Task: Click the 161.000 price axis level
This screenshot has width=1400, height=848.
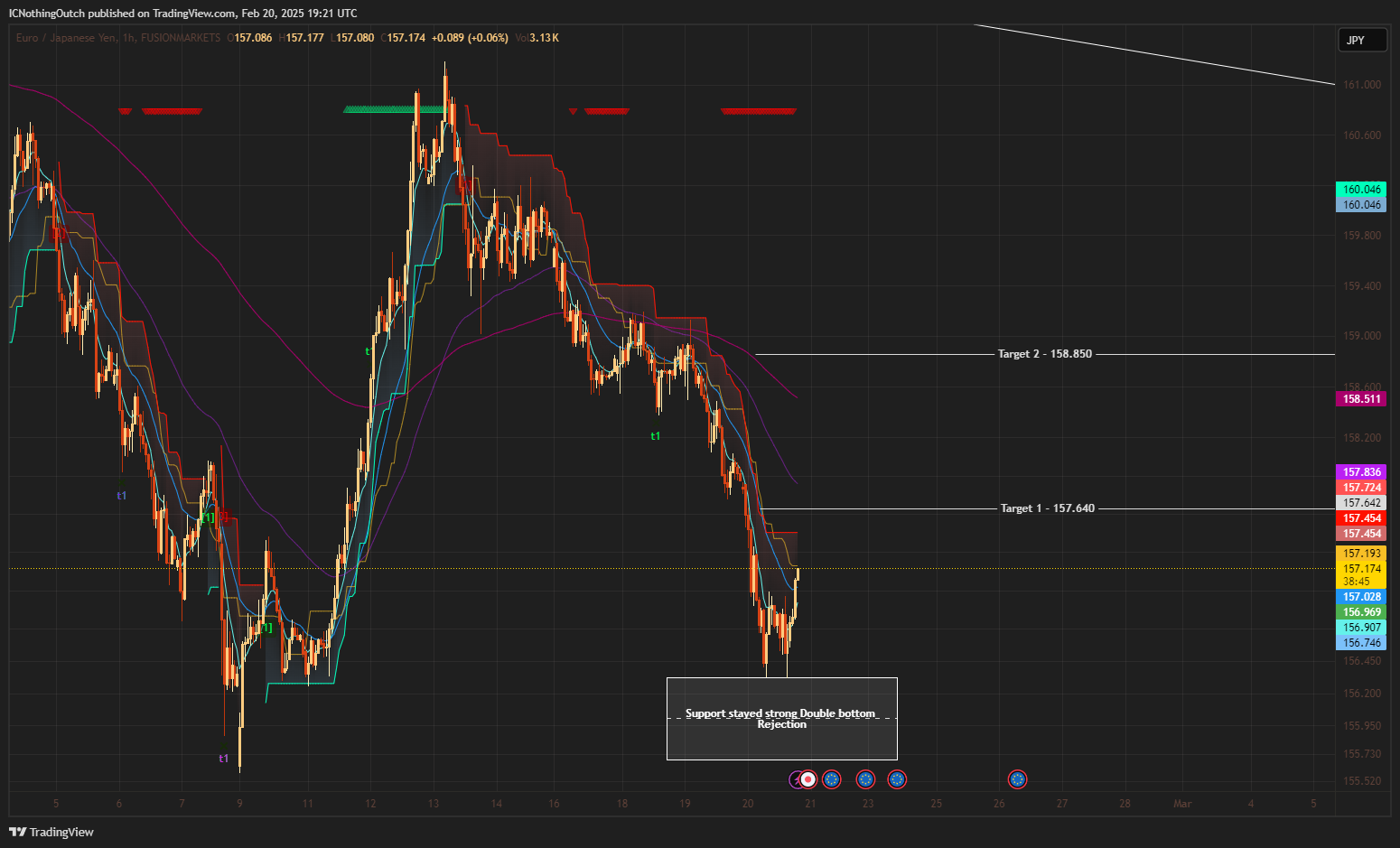Action: coord(1362,85)
